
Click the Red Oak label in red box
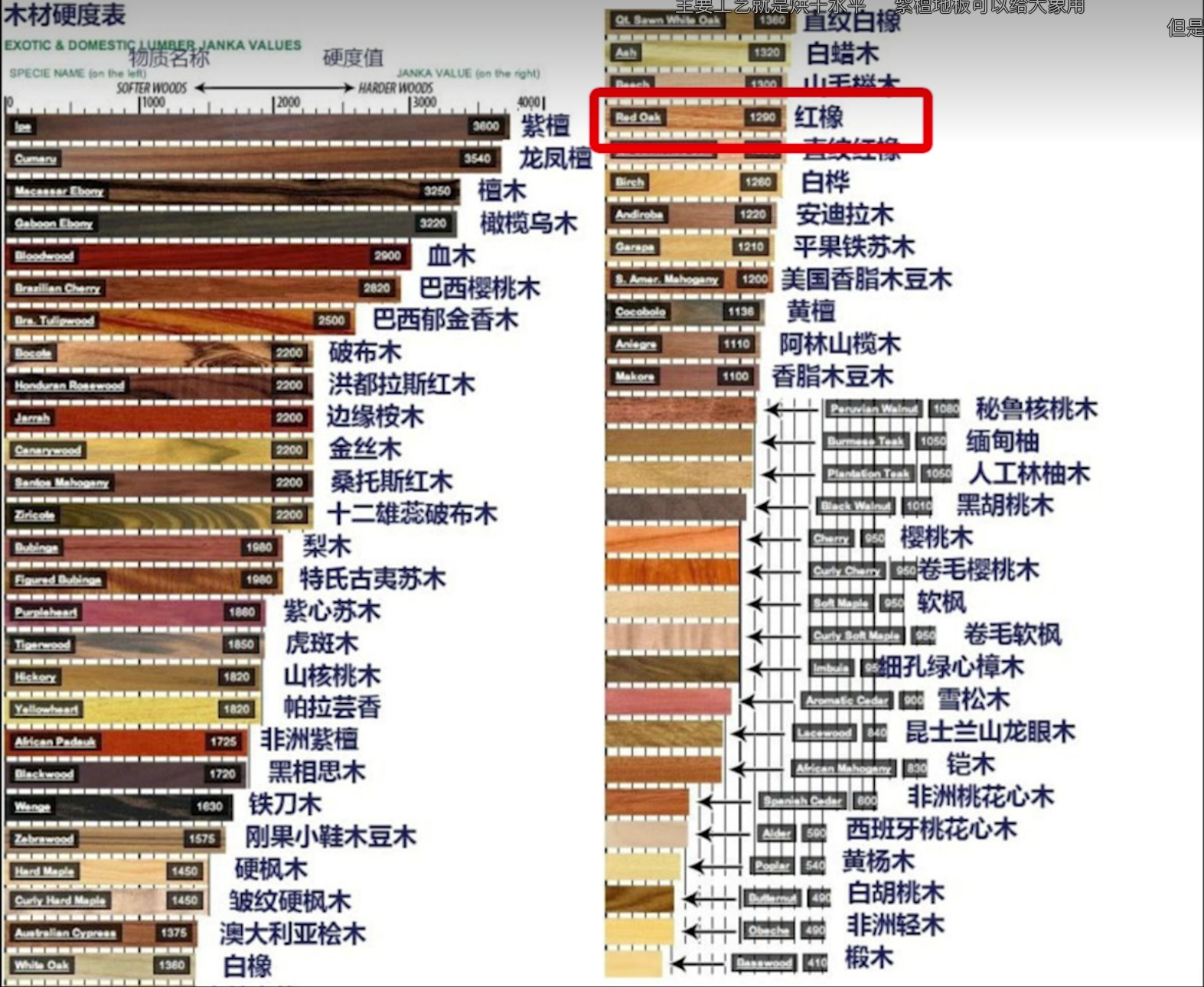[x=638, y=117]
